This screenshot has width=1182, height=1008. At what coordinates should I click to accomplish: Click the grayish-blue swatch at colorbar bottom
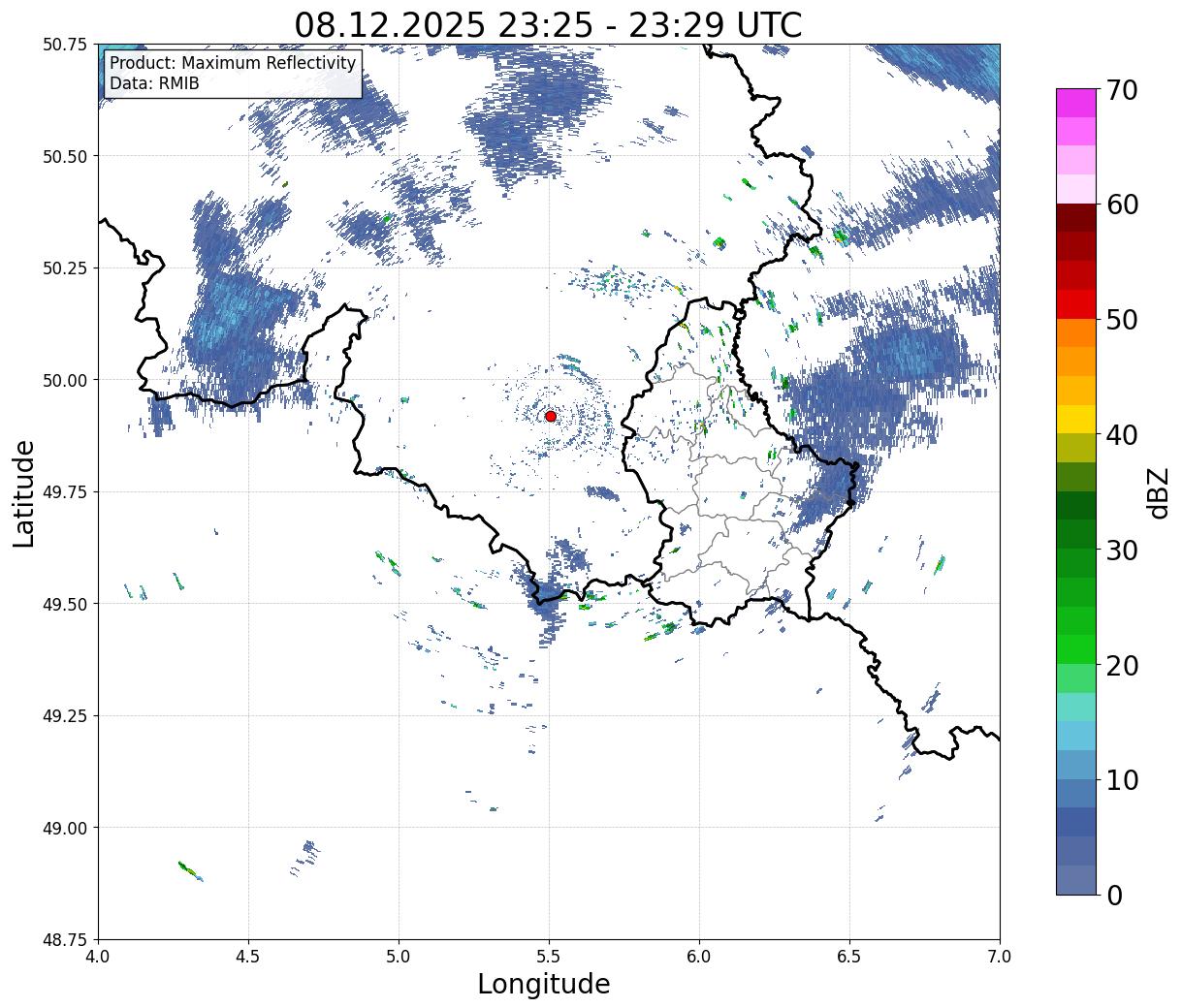tap(1076, 879)
